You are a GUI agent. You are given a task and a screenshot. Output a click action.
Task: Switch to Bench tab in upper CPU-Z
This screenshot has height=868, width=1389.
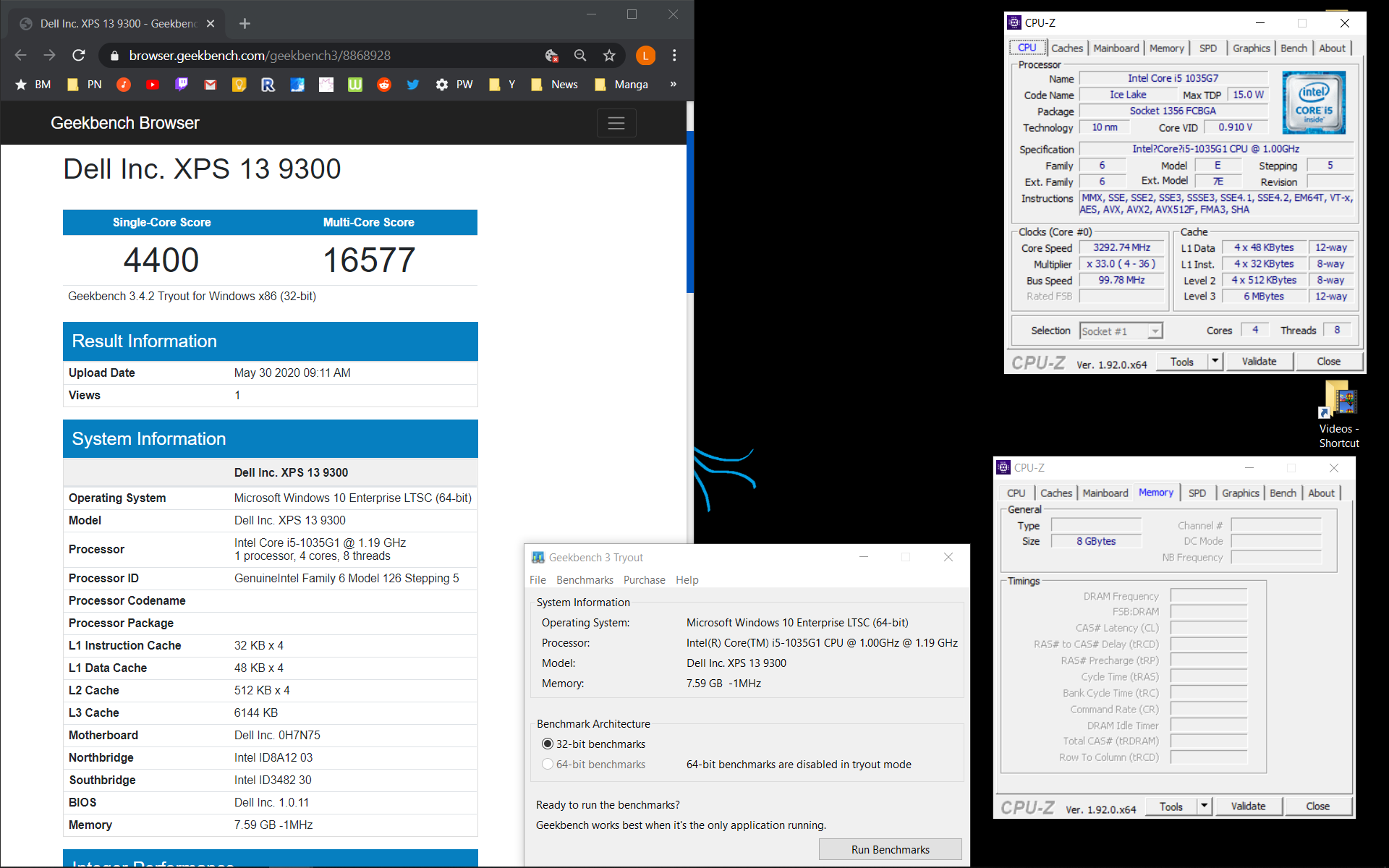[1294, 48]
